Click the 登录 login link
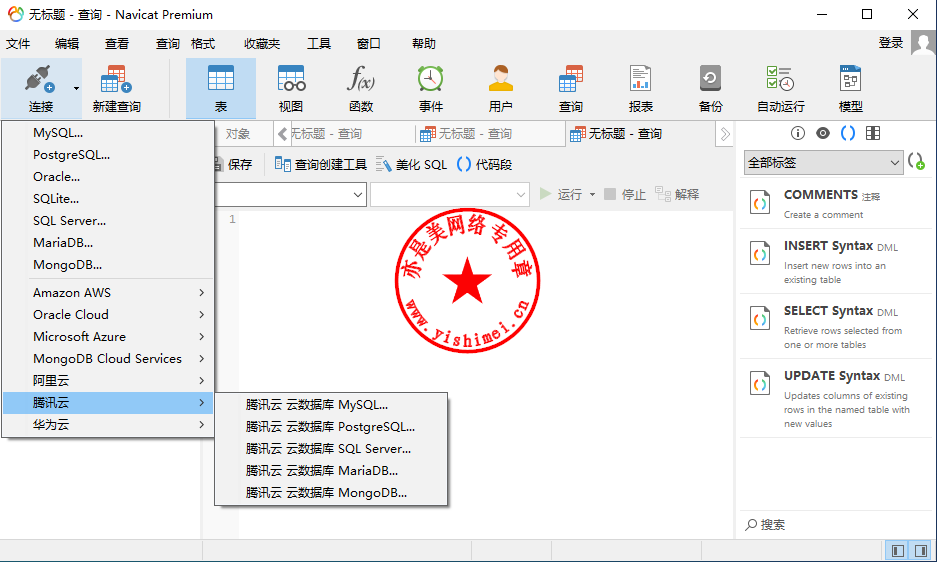Image resolution: width=937 pixels, height=562 pixels. click(890, 43)
